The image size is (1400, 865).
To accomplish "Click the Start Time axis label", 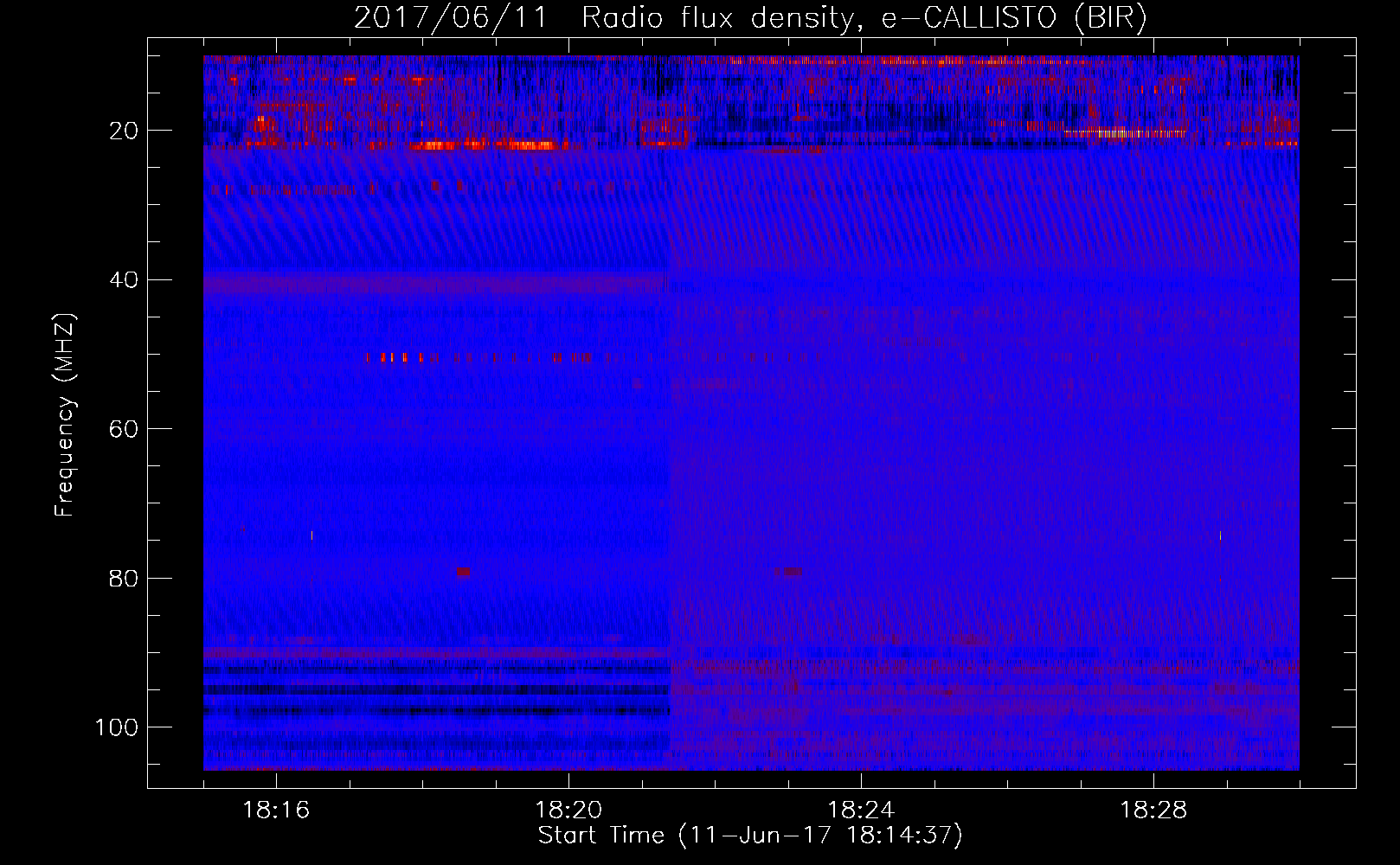I will coord(750,836).
